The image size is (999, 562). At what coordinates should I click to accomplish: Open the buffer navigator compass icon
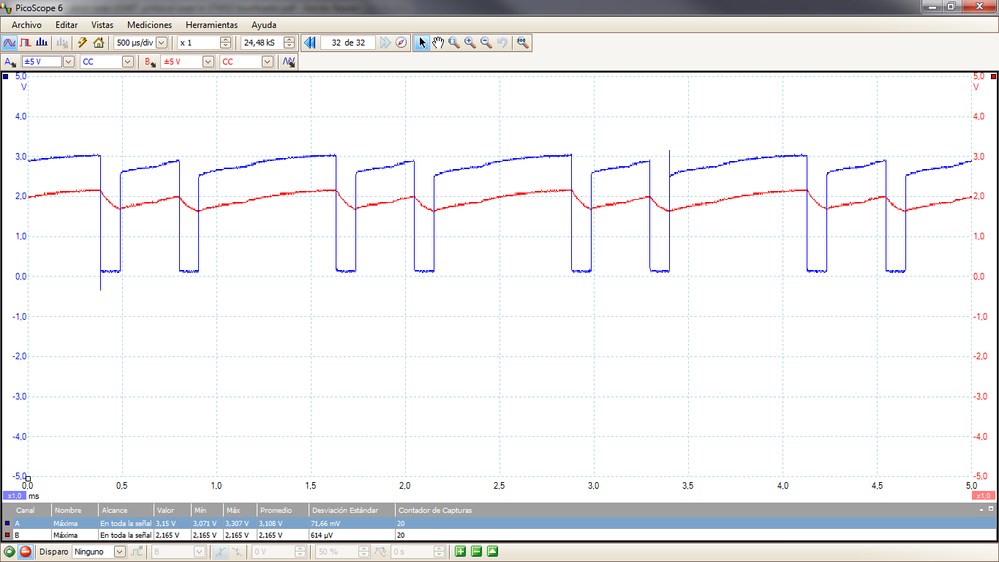pos(401,43)
